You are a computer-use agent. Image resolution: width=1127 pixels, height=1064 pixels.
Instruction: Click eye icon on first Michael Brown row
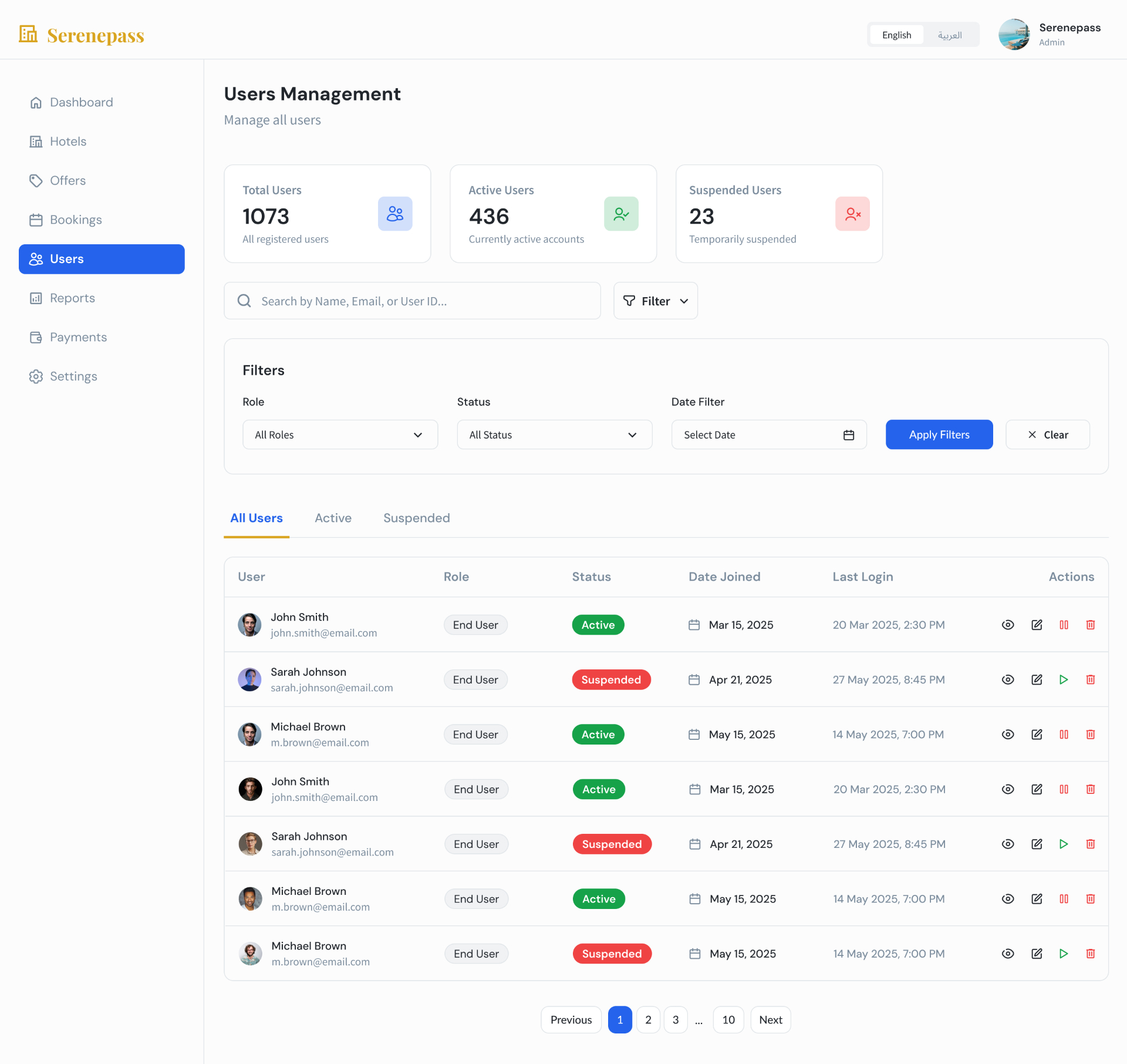tap(1008, 735)
